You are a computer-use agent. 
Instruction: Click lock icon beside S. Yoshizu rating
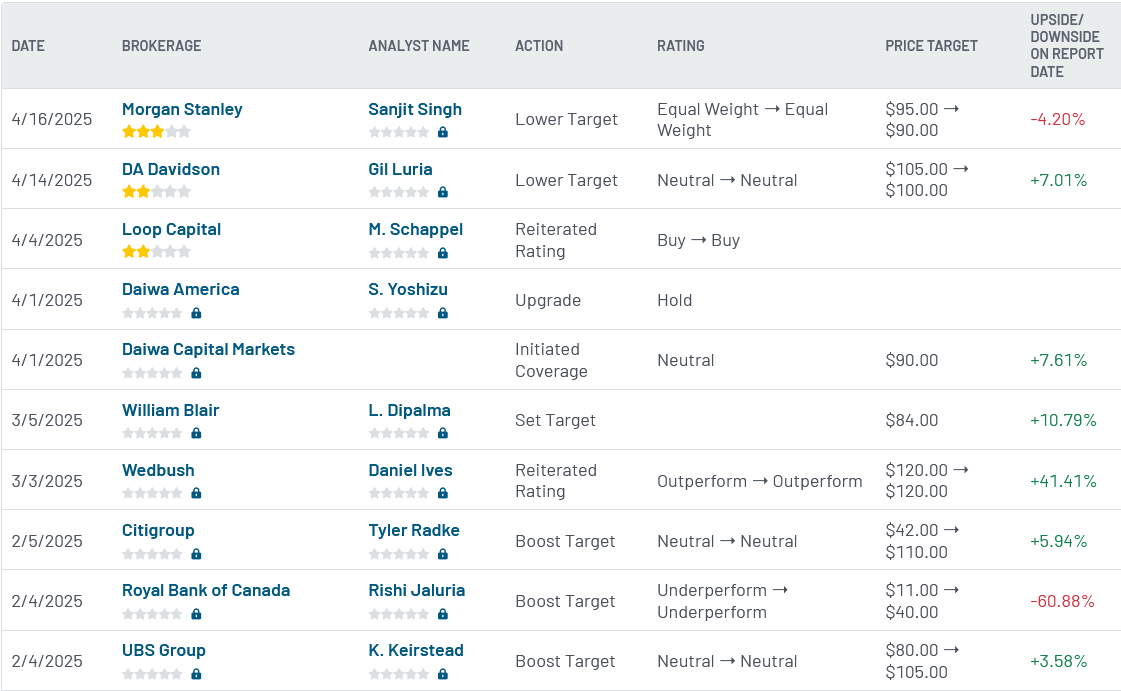[x=443, y=312]
